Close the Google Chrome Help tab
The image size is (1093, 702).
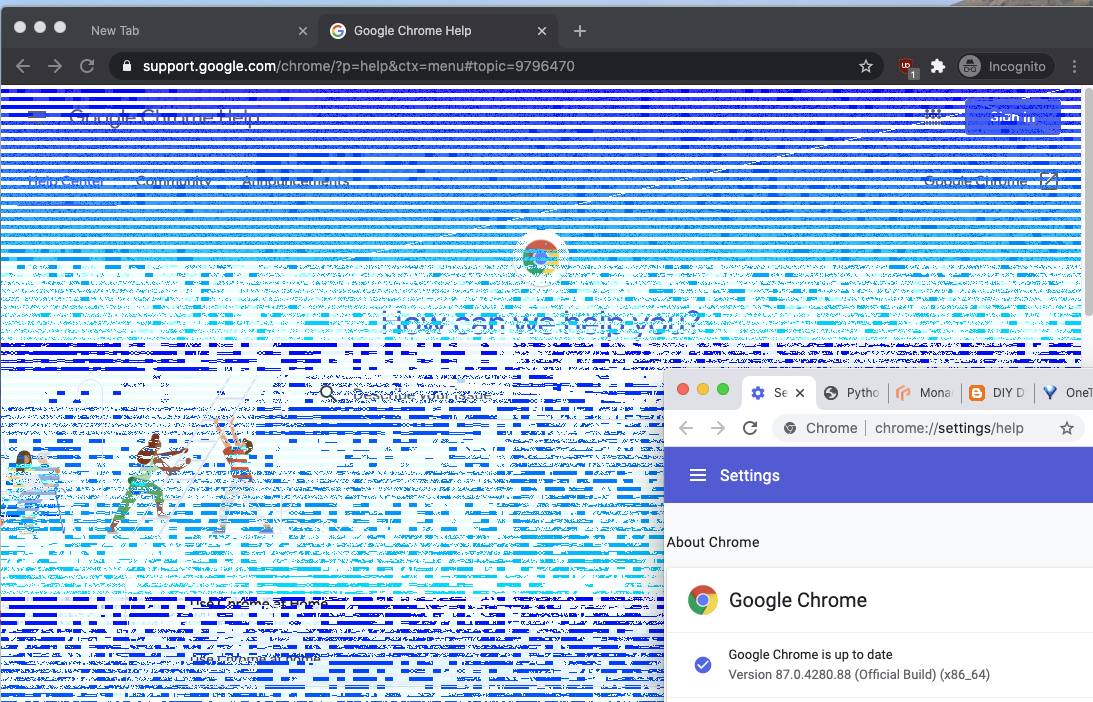click(x=542, y=31)
